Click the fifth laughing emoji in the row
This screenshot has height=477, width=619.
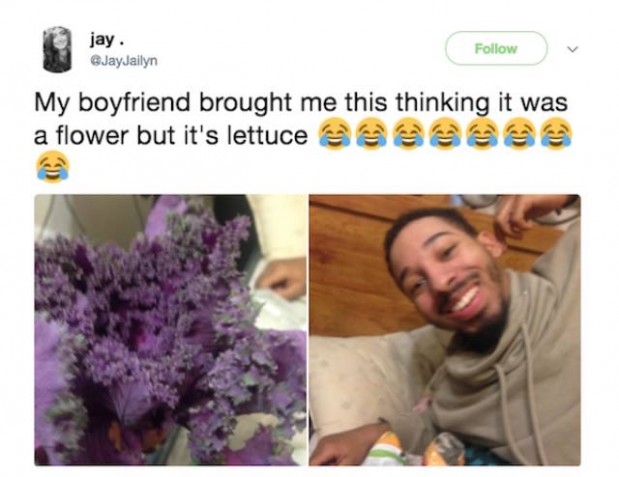coord(482,134)
